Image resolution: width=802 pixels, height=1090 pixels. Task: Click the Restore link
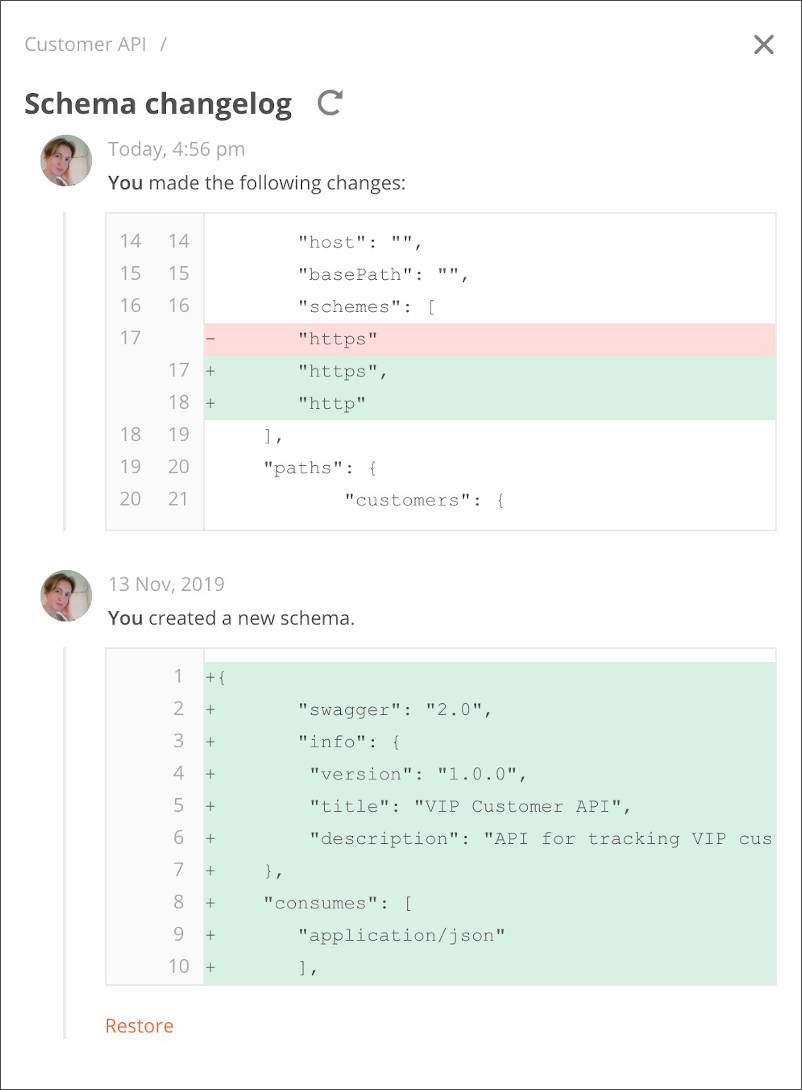click(x=139, y=1025)
